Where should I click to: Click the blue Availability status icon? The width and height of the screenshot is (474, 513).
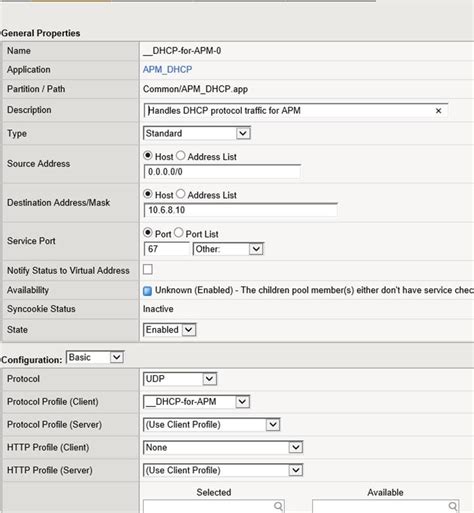(x=147, y=291)
